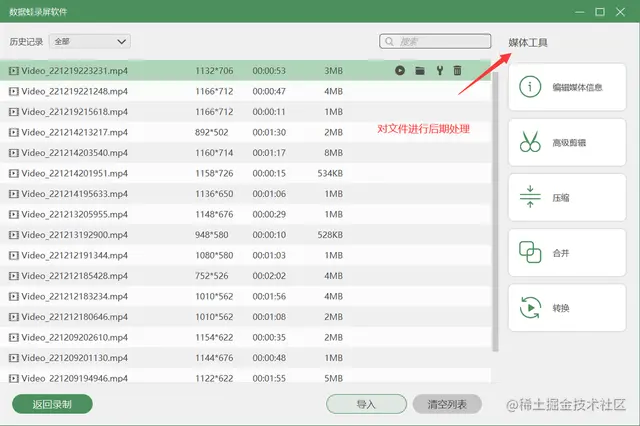This screenshot has height=426, width=640.
Task: Click the duration 00:01:30 cell
Action: [269, 132]
